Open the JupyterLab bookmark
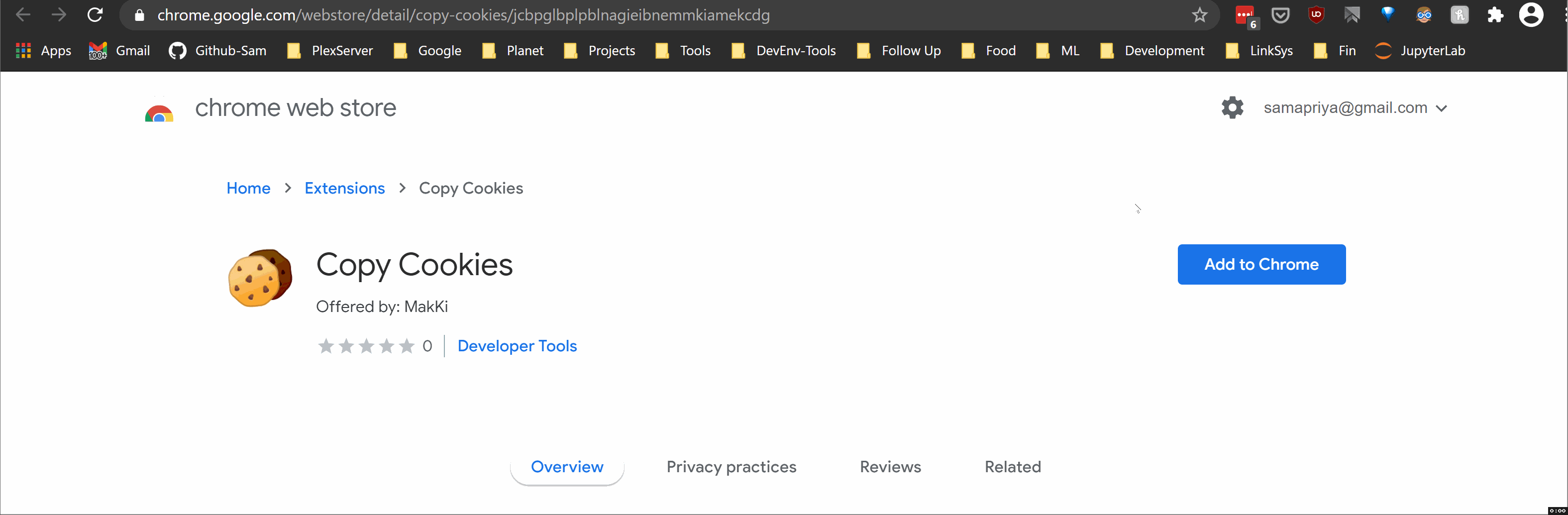 1420,51
